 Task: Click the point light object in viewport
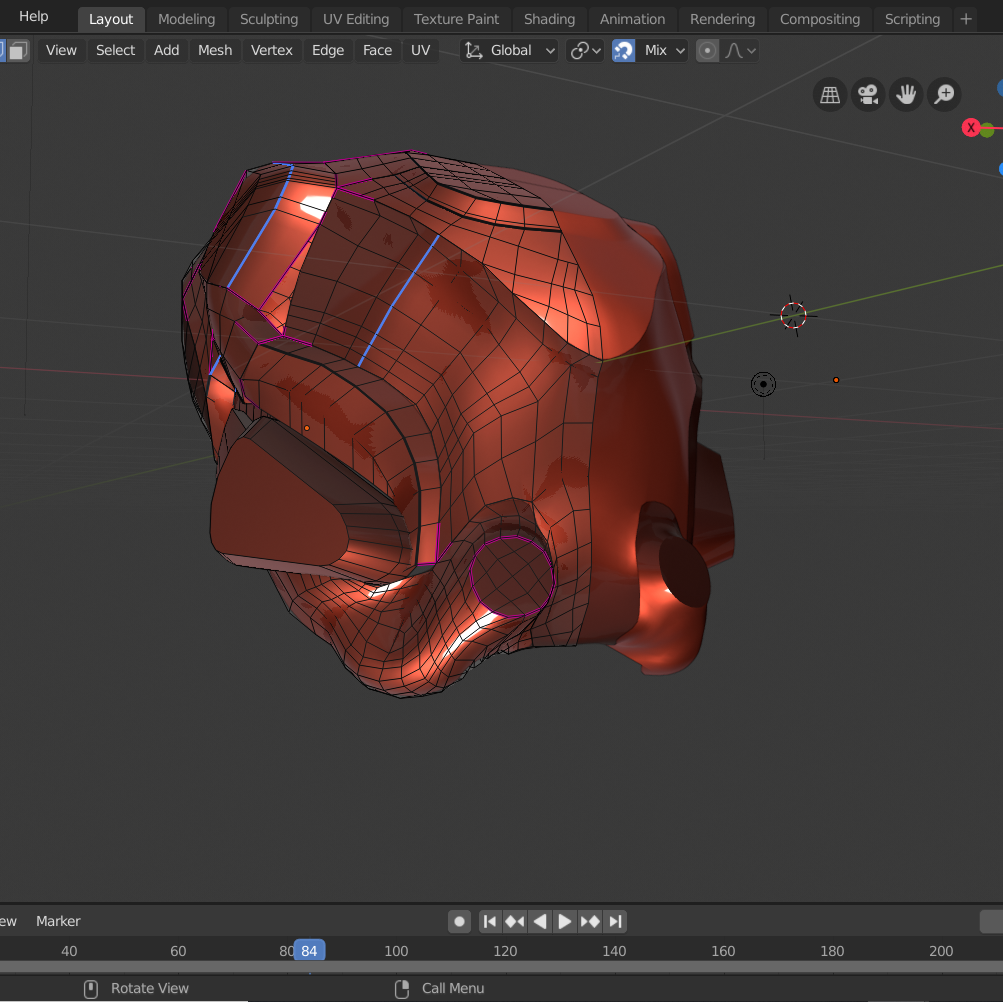(763, 385)
